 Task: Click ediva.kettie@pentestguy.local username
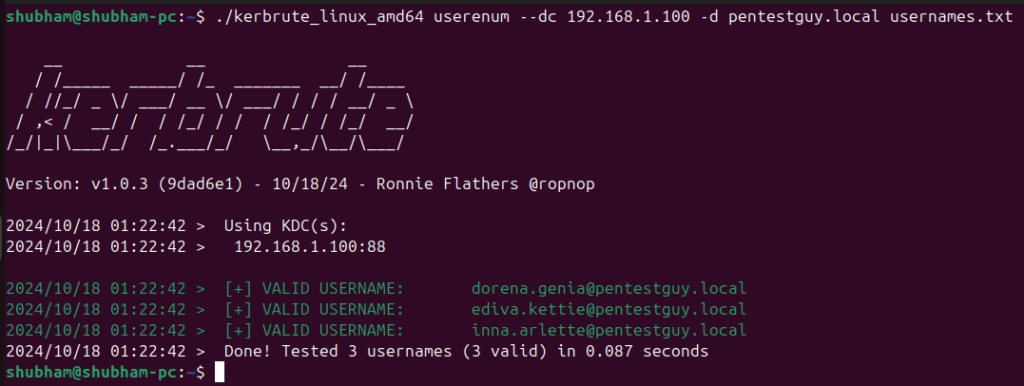609,310
